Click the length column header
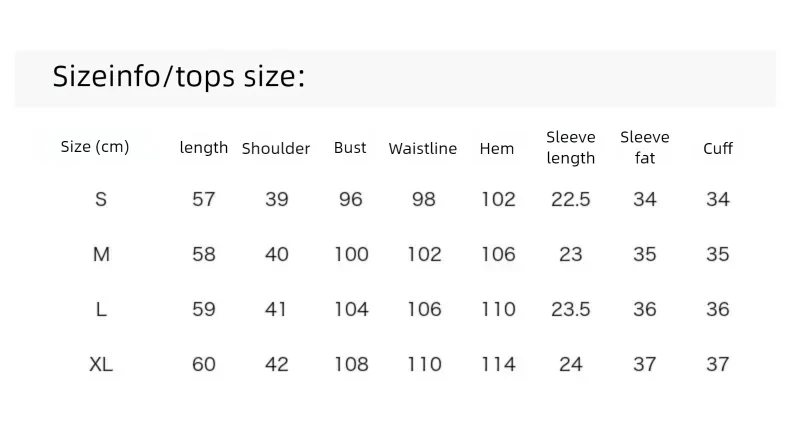The image size is (790, 425). [x=204, y=148]
